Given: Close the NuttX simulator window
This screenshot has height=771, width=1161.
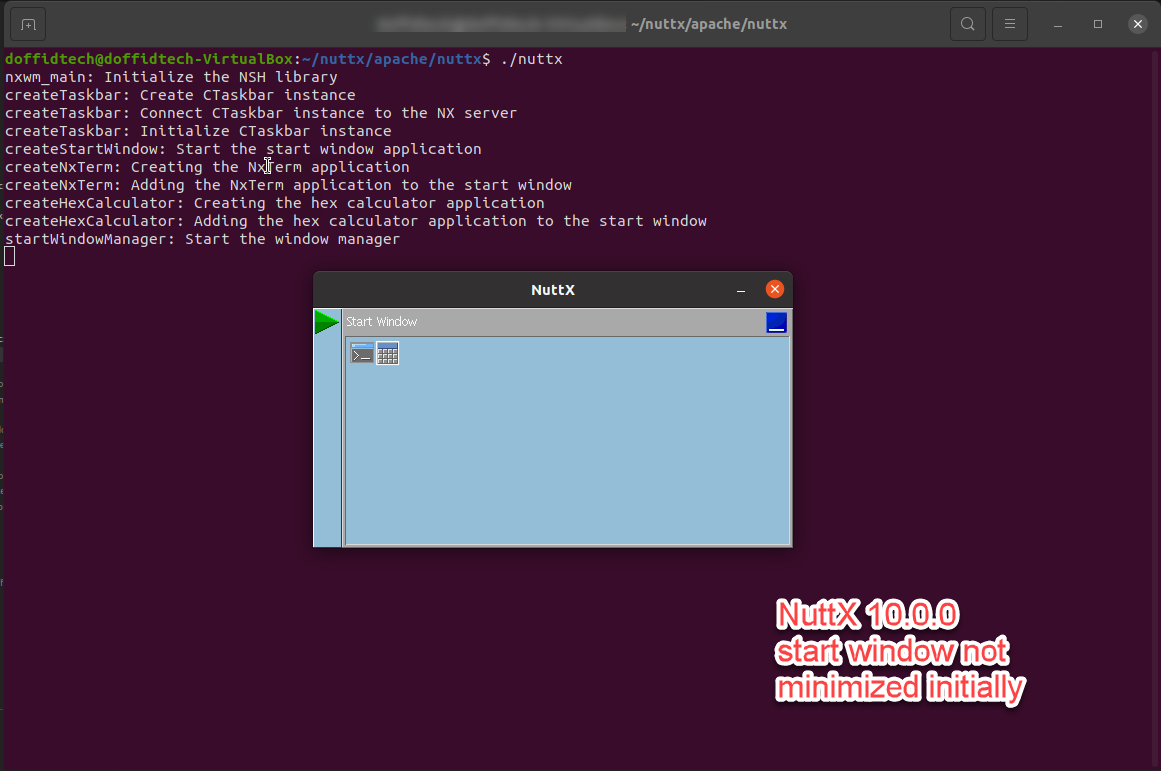Looking at the screenshot, I should 774,290.
